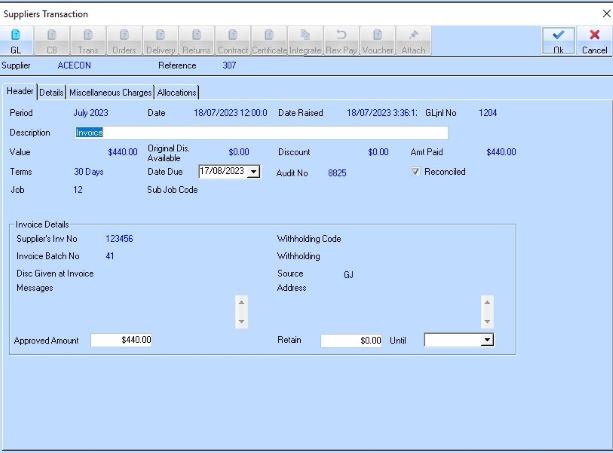Click the Rev Pay toolbar icon
This screenshot has width=613, height=453.
pos(340,40)
